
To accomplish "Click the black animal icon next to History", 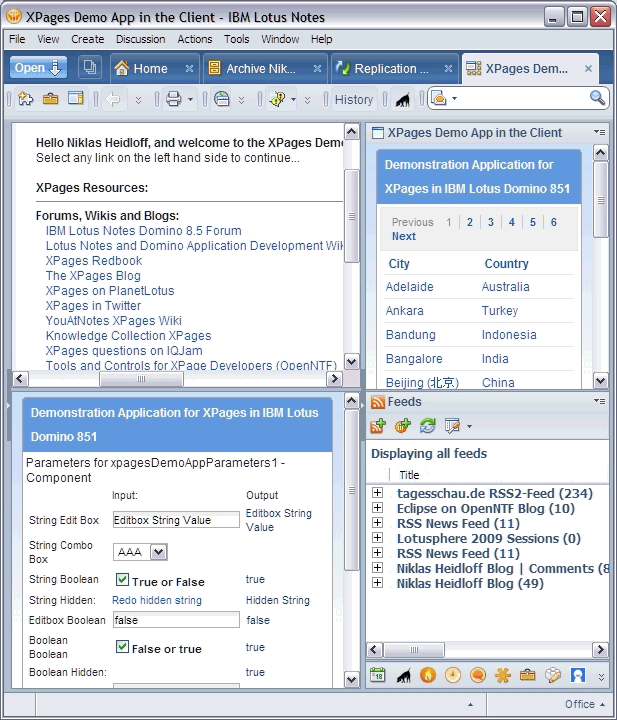I will [403, 100].
